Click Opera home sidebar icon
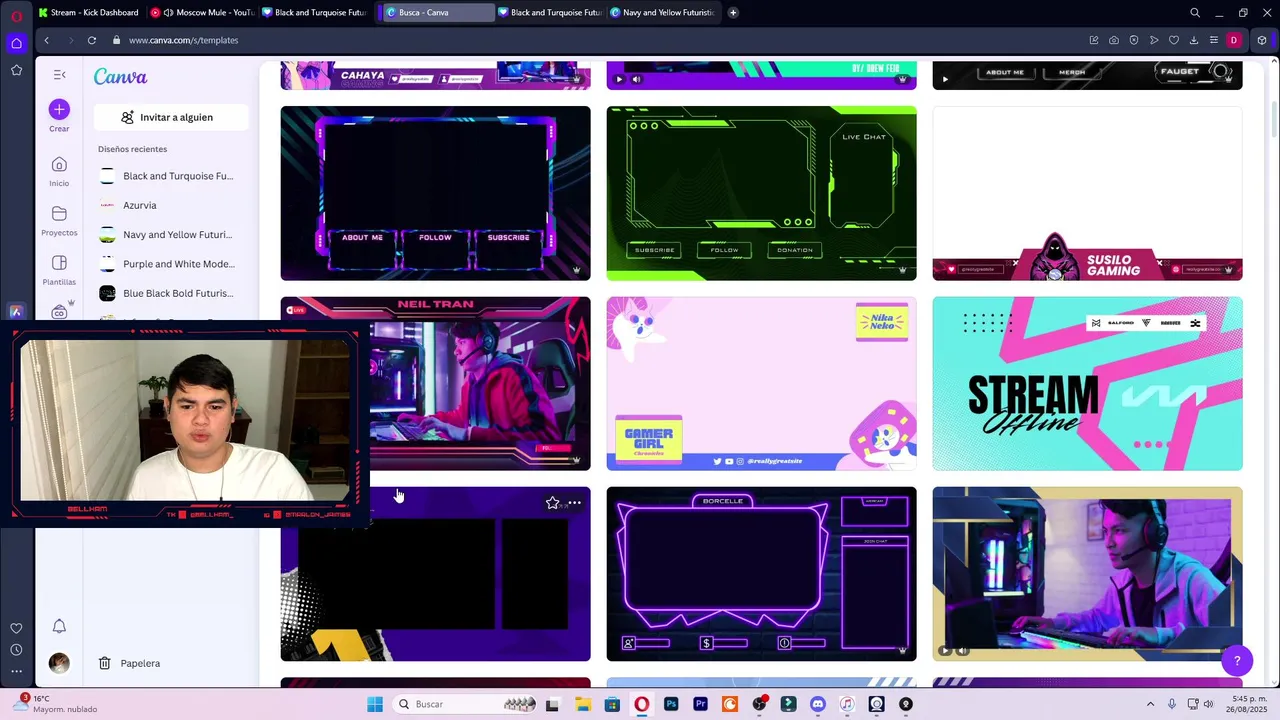The width and height of the screenshot is (1280, 720). coord(16,43)
